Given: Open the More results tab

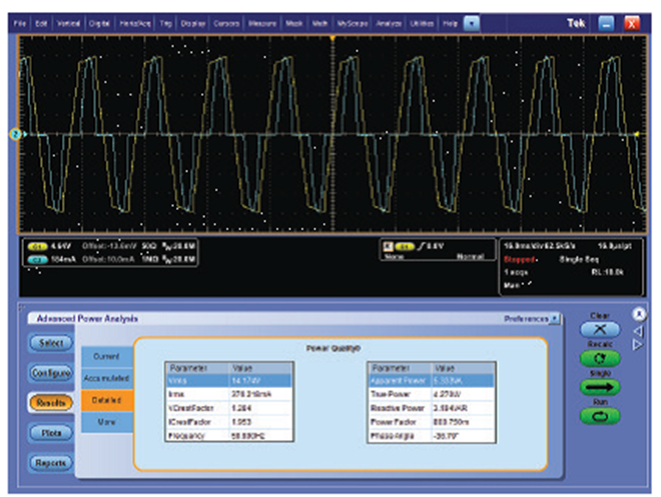Looking at the screenshot, I should pyautogui.click(x=107, y=424).
